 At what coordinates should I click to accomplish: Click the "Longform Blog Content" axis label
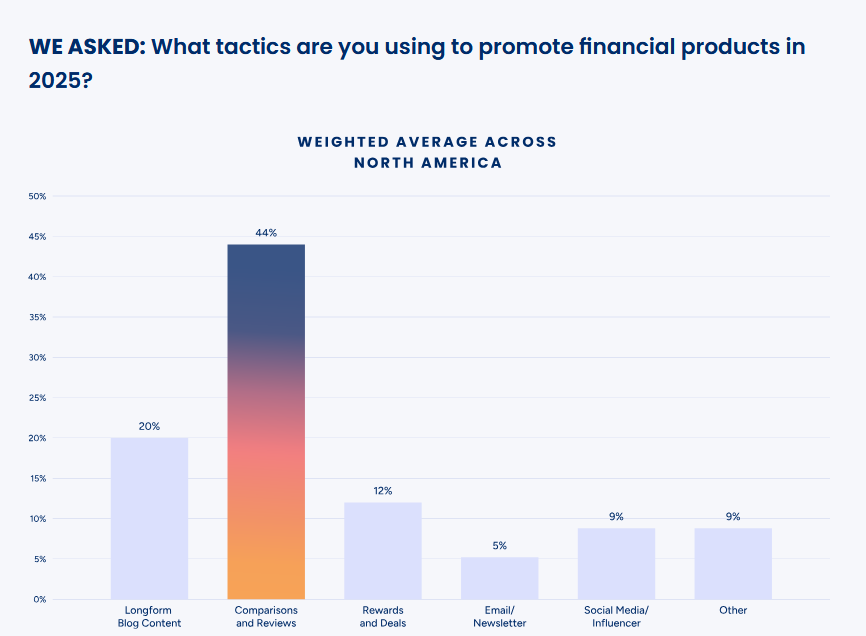click(x=149, y=616)
